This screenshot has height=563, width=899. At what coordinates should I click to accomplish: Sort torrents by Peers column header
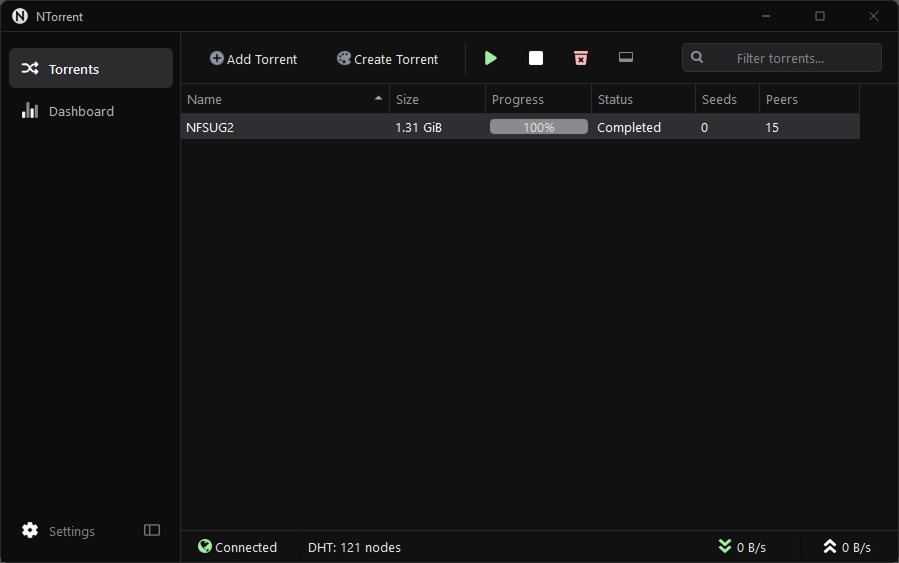[810, 99]
